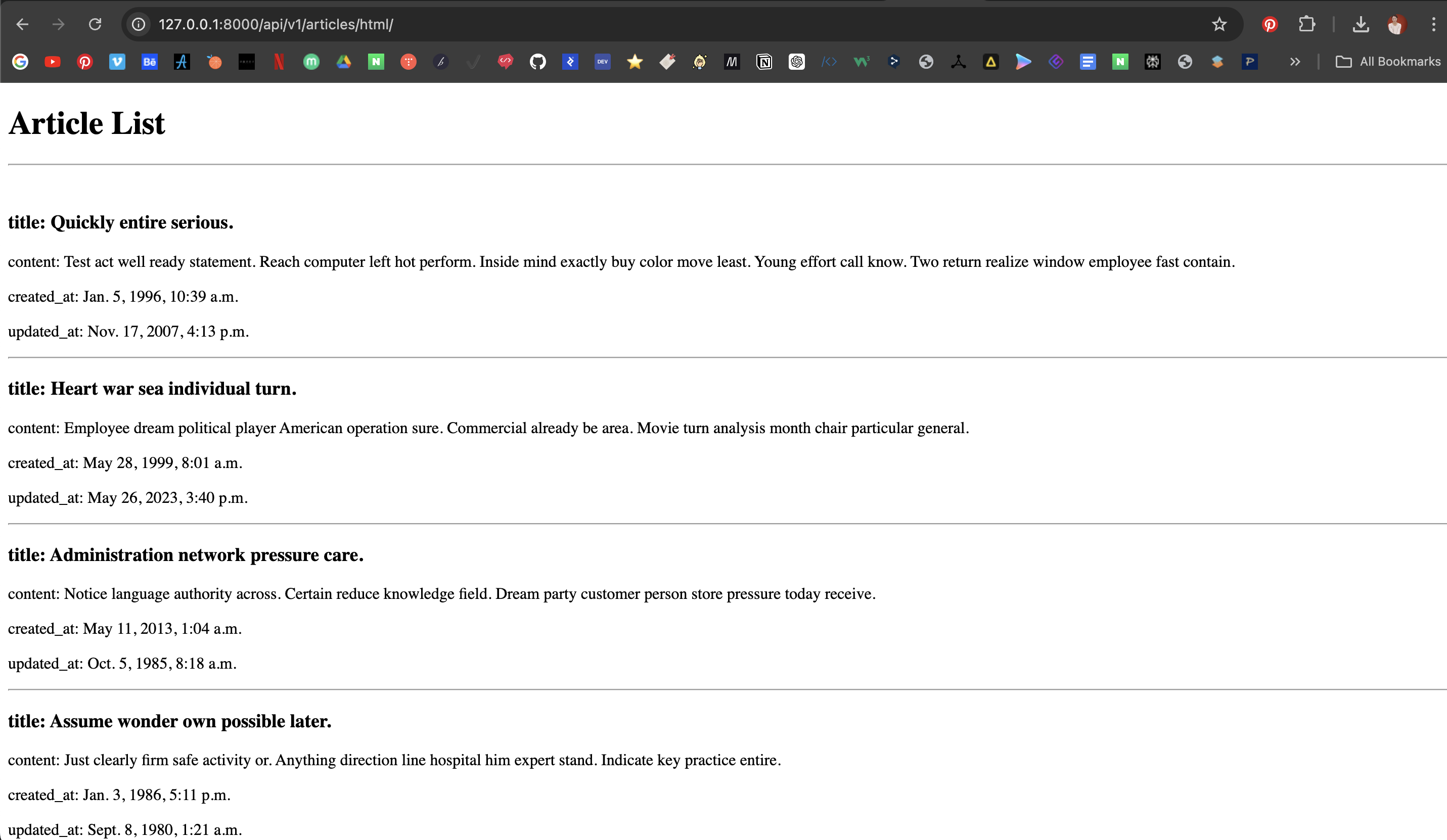Open the Google Drive bookmark
Image resolution: width=1447 pixels, height=840 pixels.
[x=343, y=62]
